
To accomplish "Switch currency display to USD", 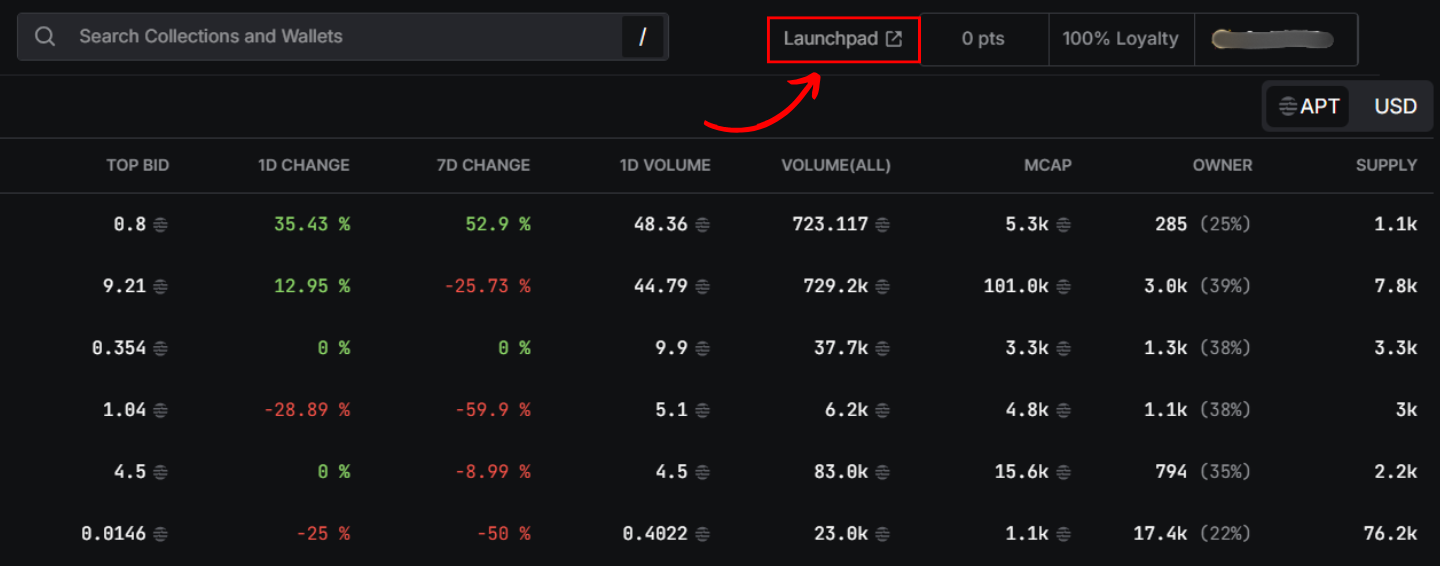I will (1395, 106).
